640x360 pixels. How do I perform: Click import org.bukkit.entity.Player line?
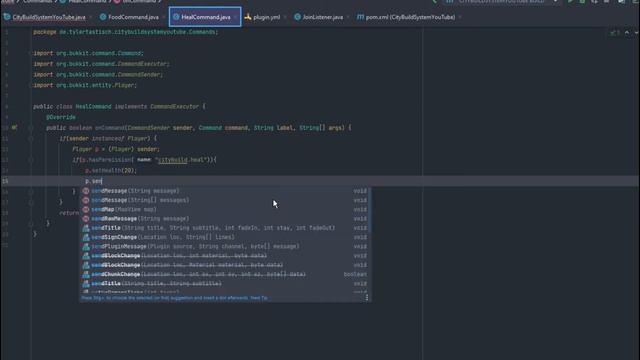(x=85, y=85)
